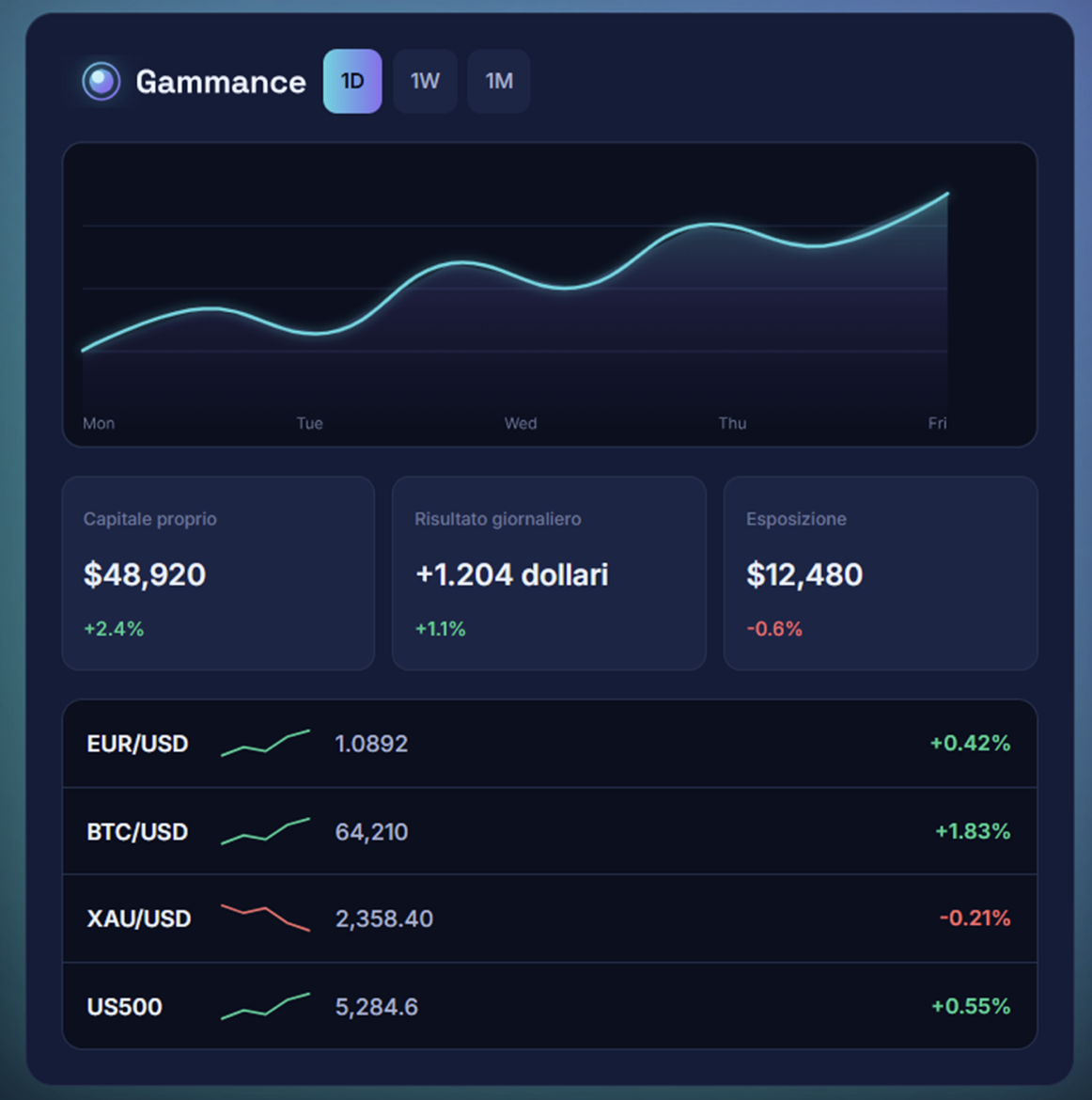Click the Wed label on chart axis
Viewport: 1092px width, 1100px height.
(521, 423)
